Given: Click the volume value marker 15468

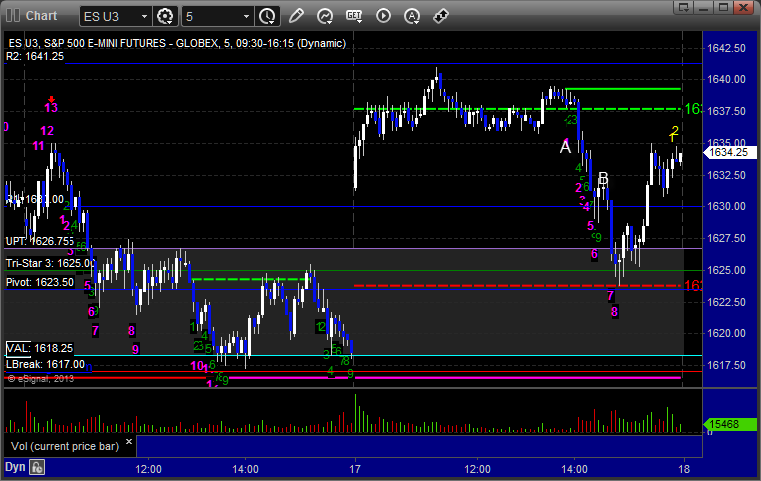Looking at the screenshot, I should pos(729,424).
